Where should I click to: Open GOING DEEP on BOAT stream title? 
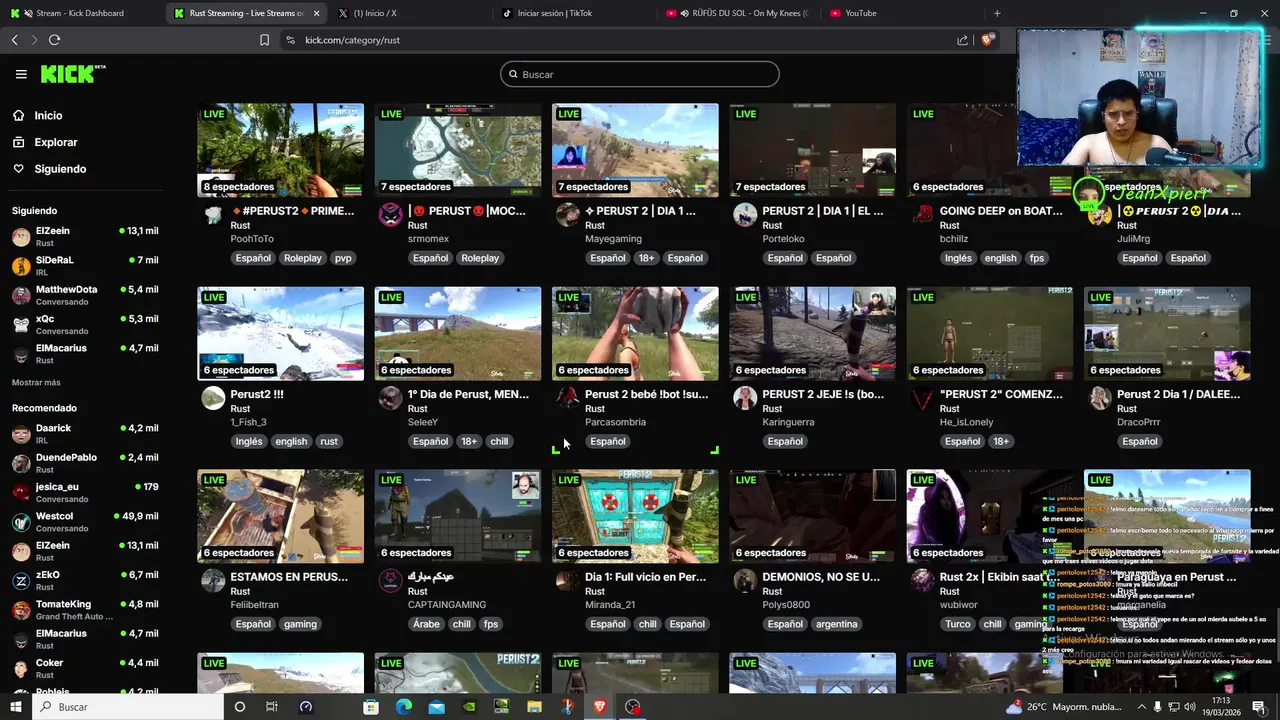pyautogui.click(x=1001, y=211)
